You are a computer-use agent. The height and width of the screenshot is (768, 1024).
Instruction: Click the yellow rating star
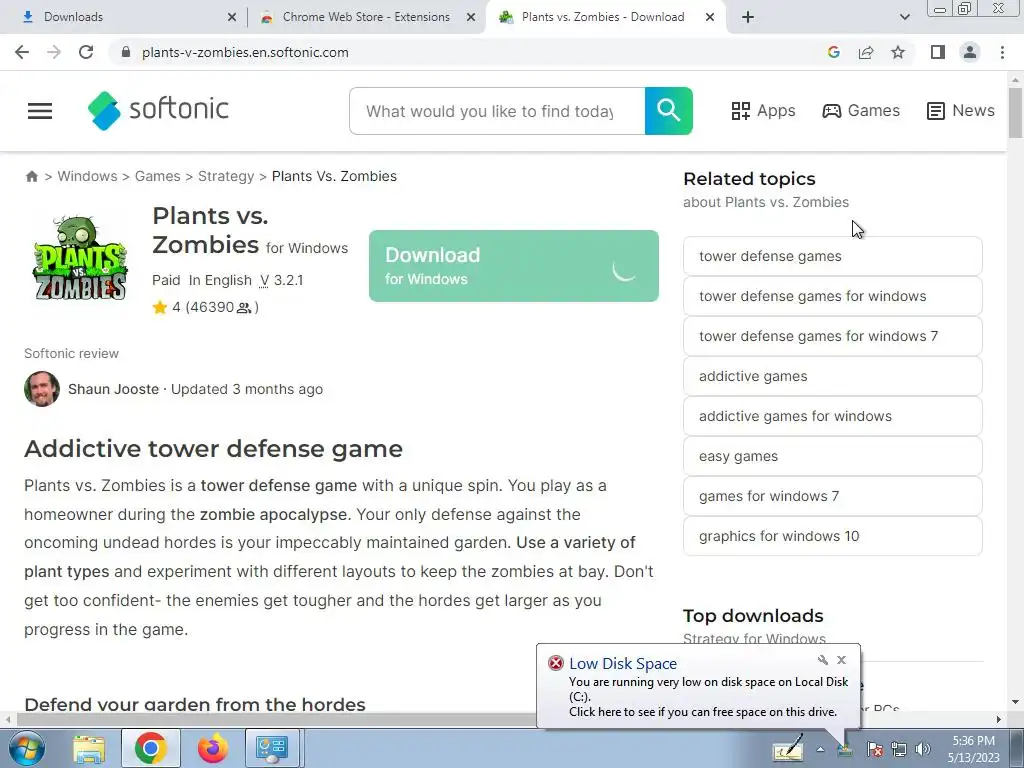(160, 308)
